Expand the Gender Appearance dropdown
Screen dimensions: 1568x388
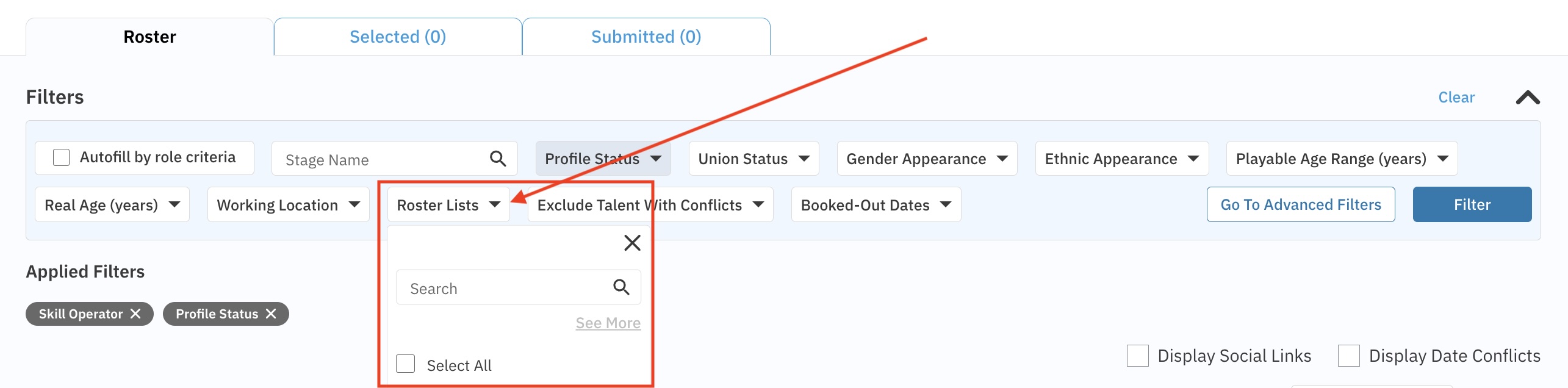pyautogui.click(x=926, y=159)
